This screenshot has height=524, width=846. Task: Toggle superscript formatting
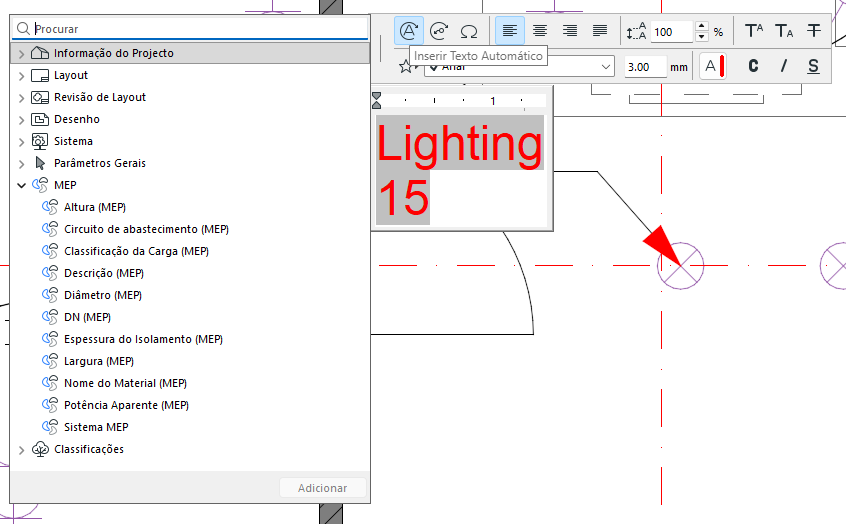click(754, 31)
